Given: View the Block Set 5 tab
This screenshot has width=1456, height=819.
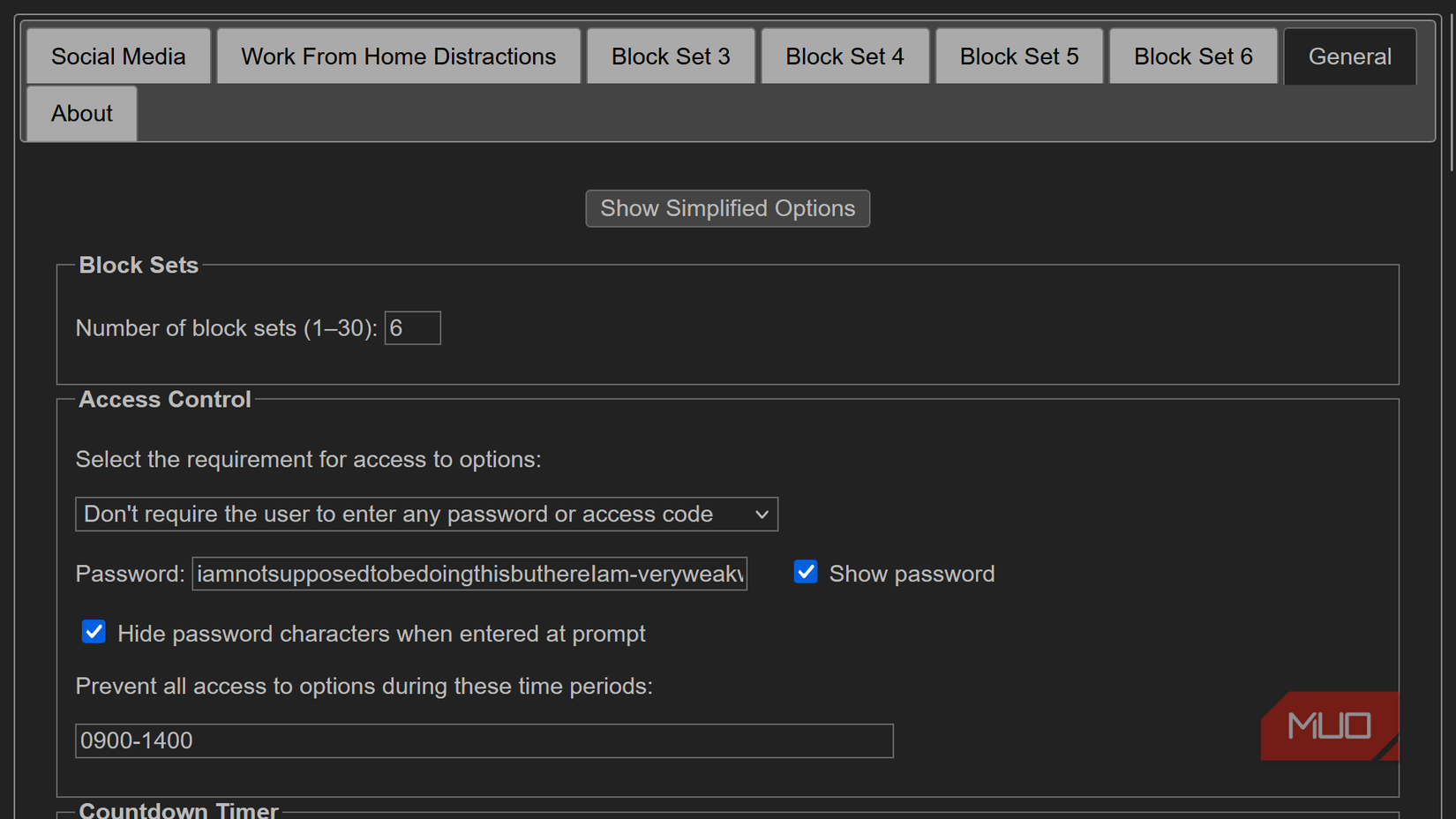Looking at the screenshot, I should coord(1018,56).
